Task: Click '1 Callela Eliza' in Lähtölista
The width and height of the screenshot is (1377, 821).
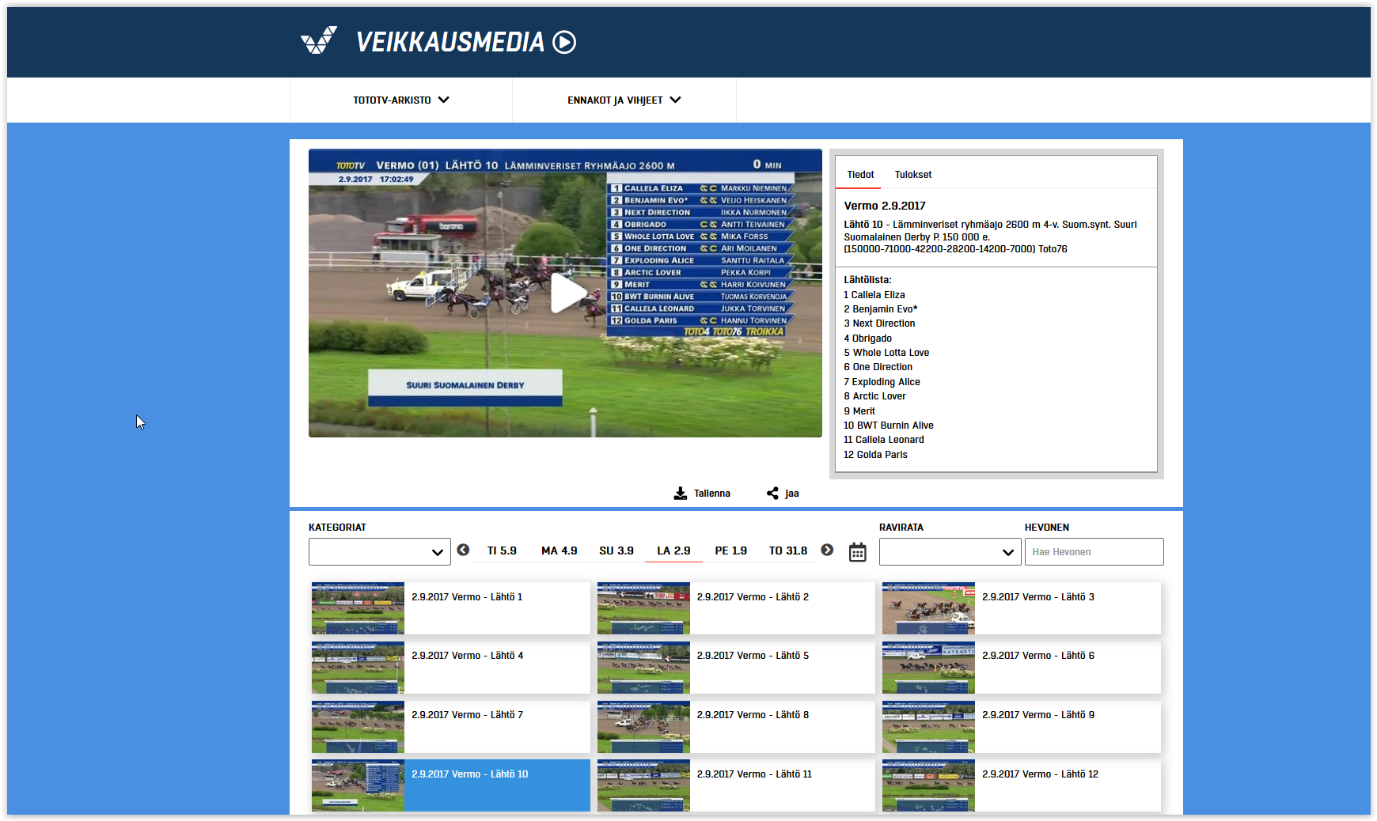Action: [x=875, y=295]
